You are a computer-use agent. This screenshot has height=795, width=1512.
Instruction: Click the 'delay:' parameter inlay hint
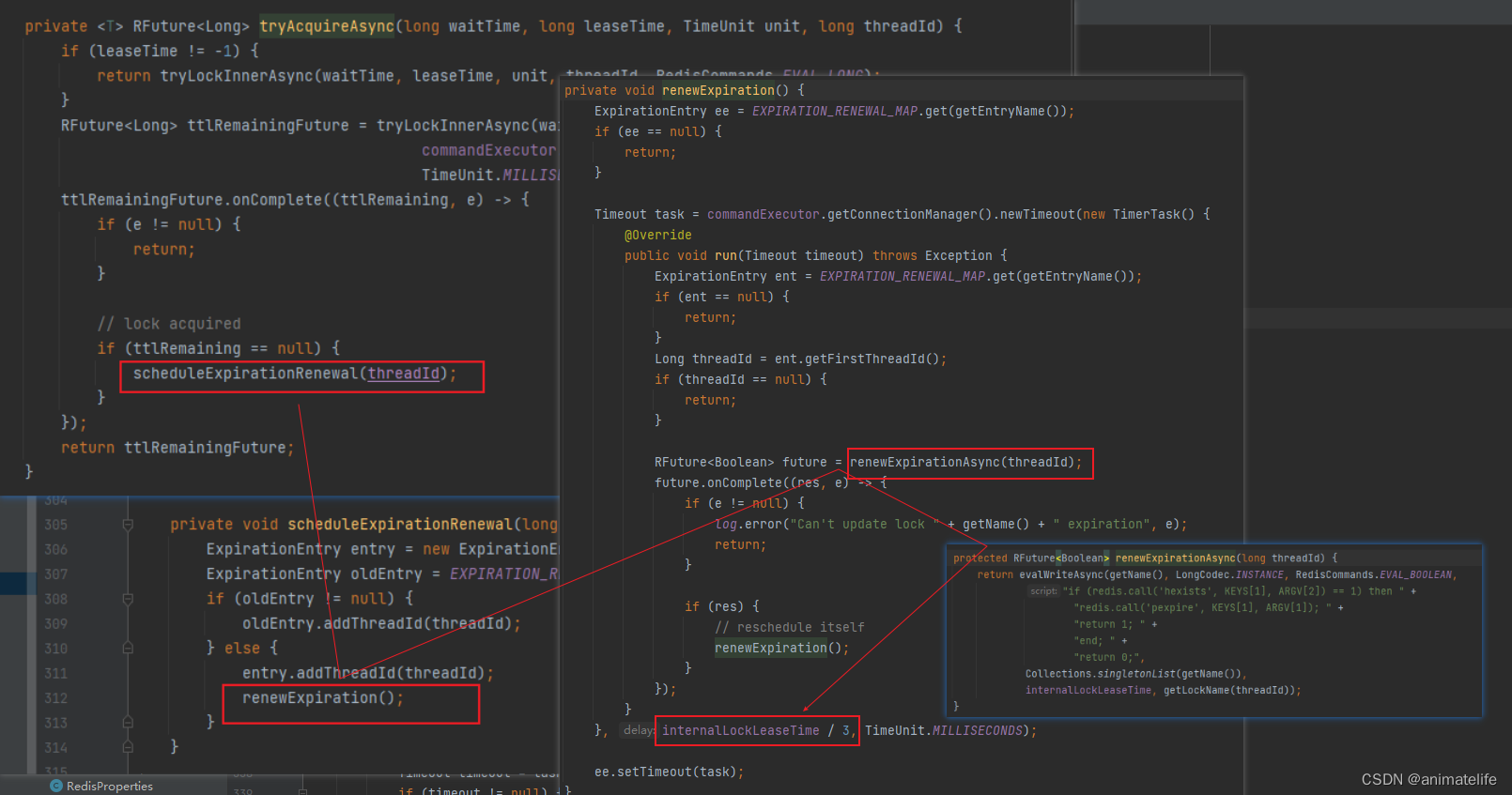tap(639, 730)
